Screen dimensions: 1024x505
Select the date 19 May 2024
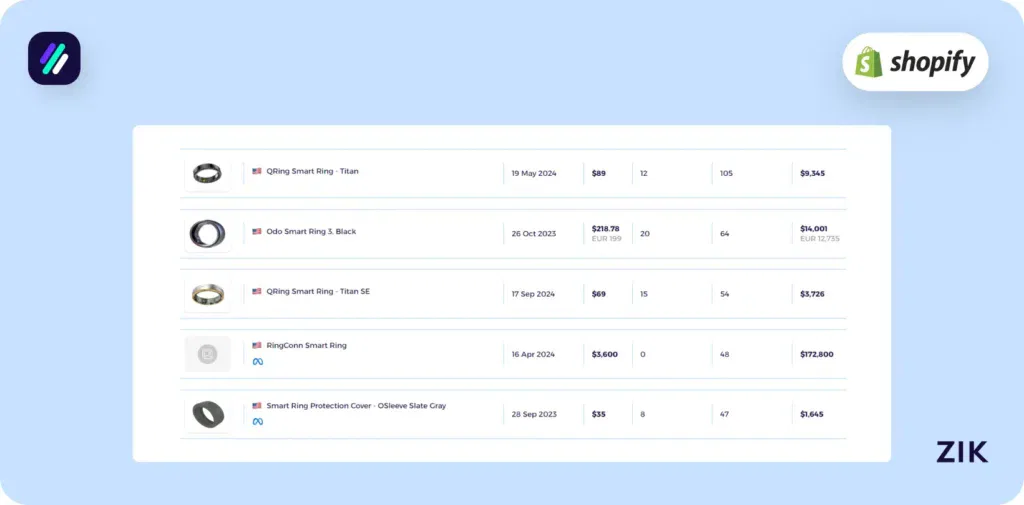tap(534, 174)
